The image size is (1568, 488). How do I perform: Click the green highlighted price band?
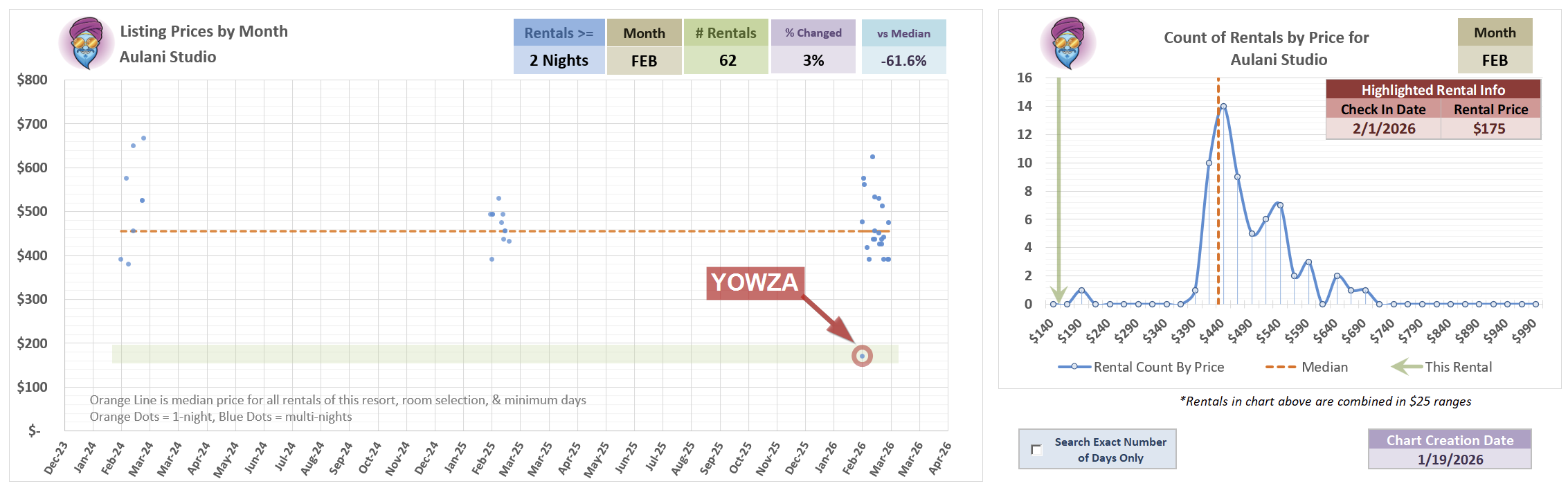pyautogui.click(x=485, y=354)
